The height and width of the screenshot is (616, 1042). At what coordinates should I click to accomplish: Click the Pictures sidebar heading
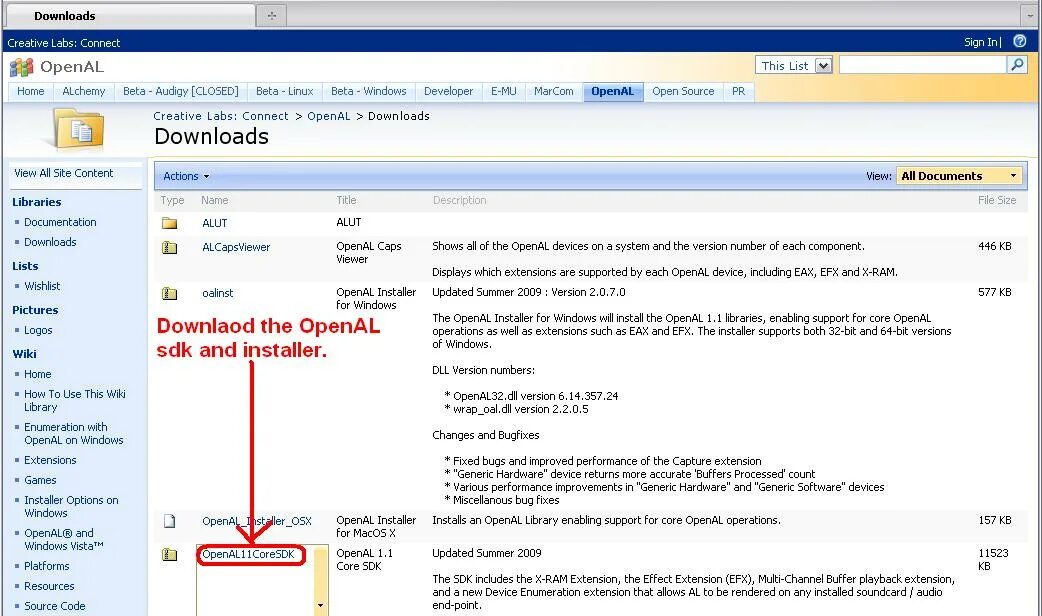tap(35, 310)
